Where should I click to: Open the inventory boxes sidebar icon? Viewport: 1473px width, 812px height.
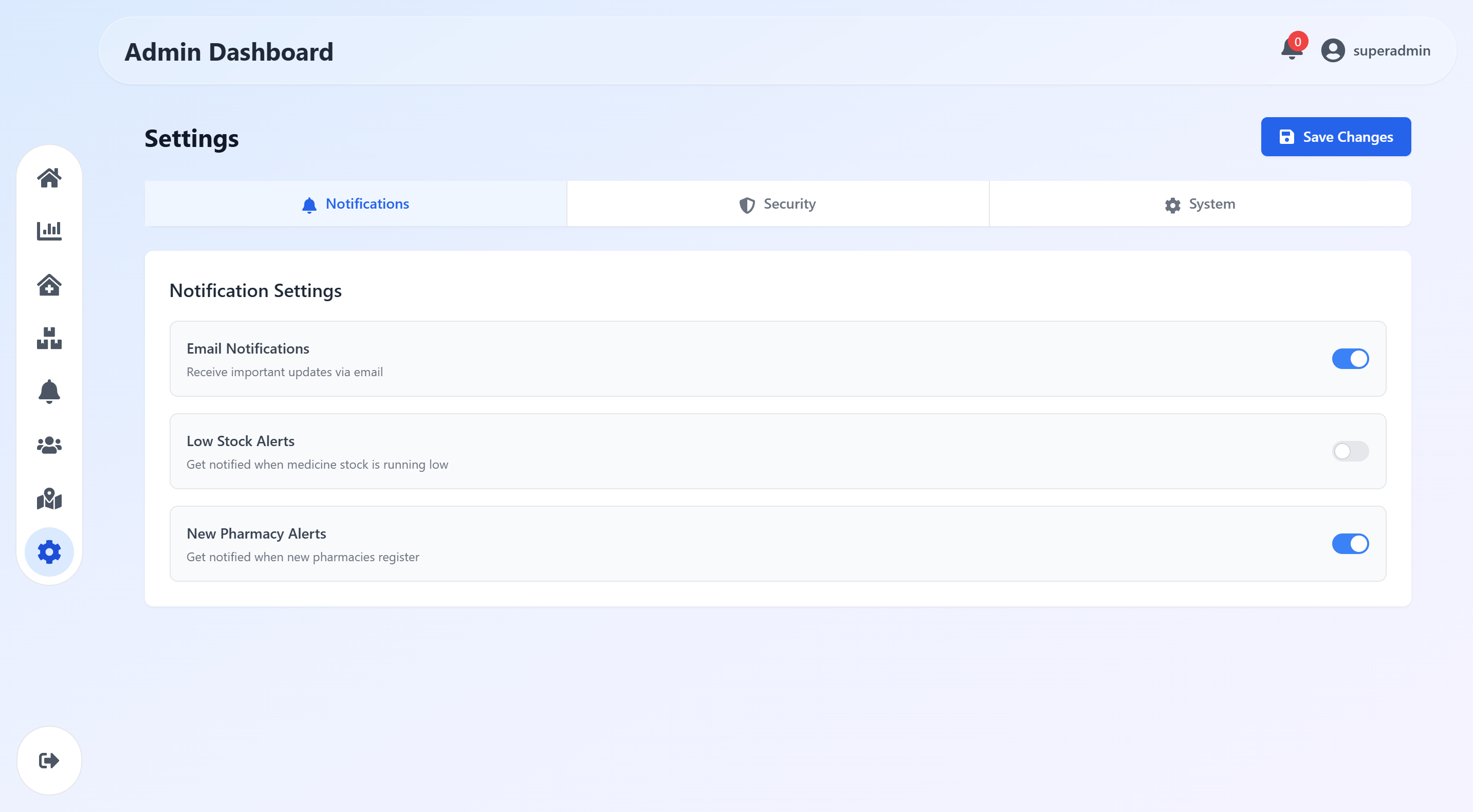click(x=49, y=338)
